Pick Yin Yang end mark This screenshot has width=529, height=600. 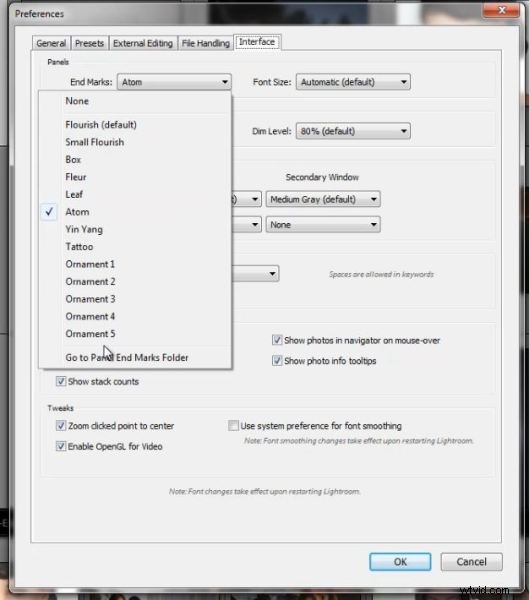(x=135, y=229)
